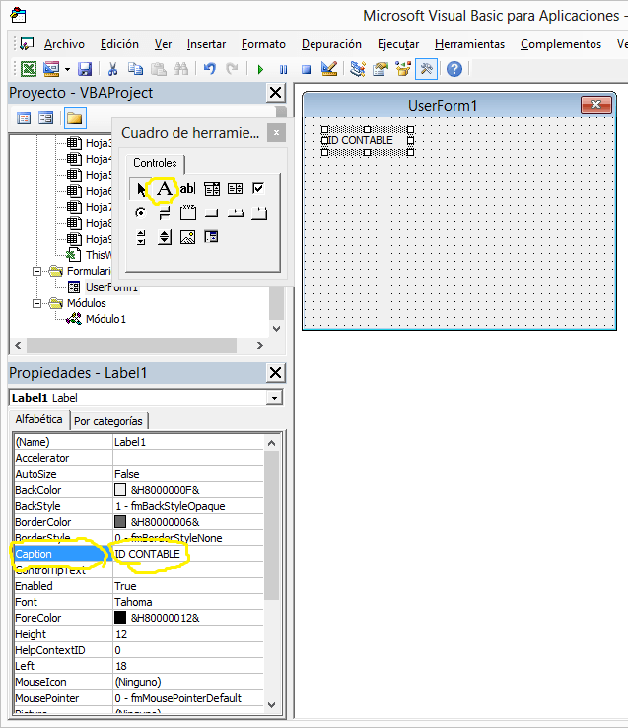The image size is (629, 728).
Task: Select the OptionButton control in the toolbox
Action: tap(140, 213)
